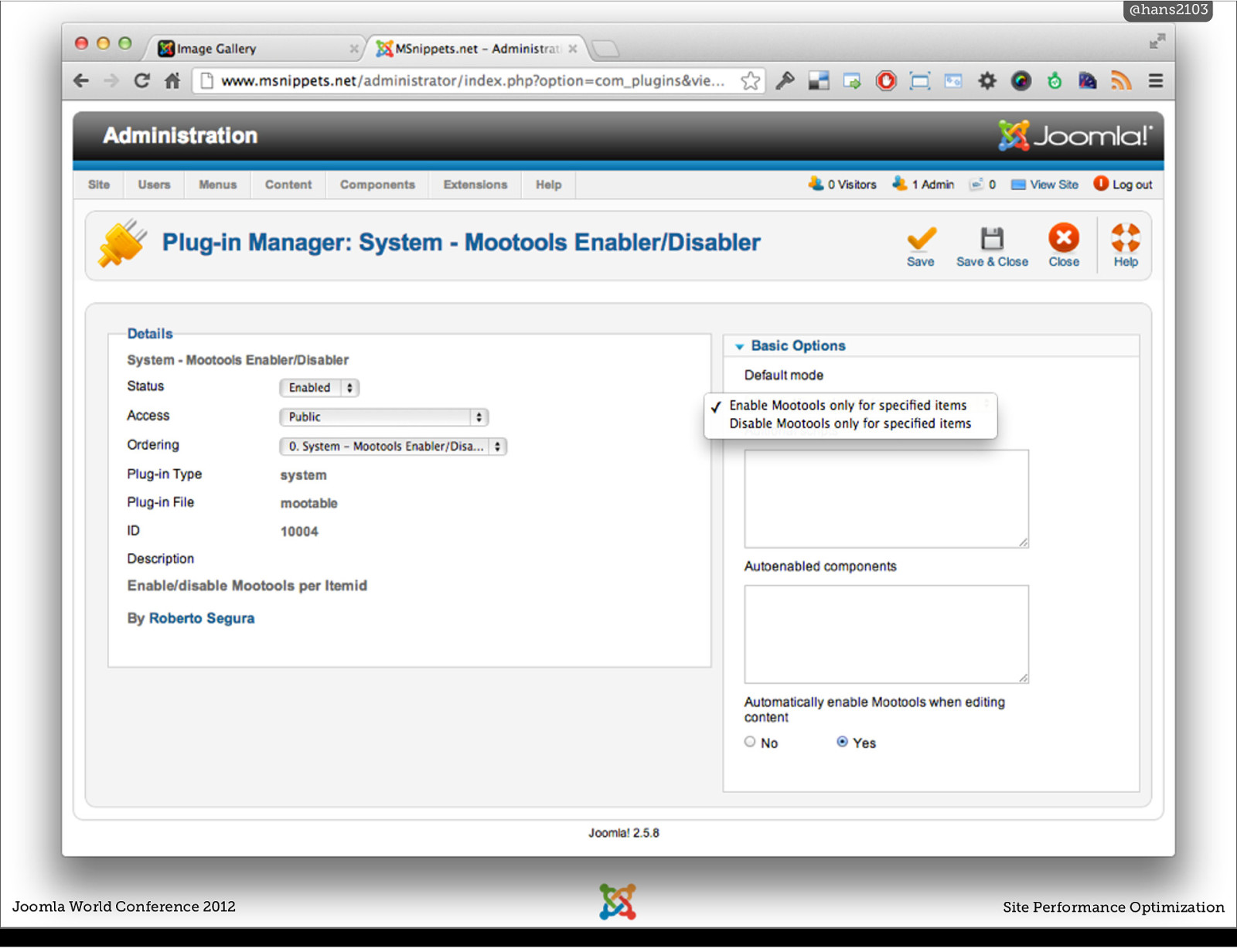Open the Components menu
The image size is (1237, 952).
coord(377,185)
